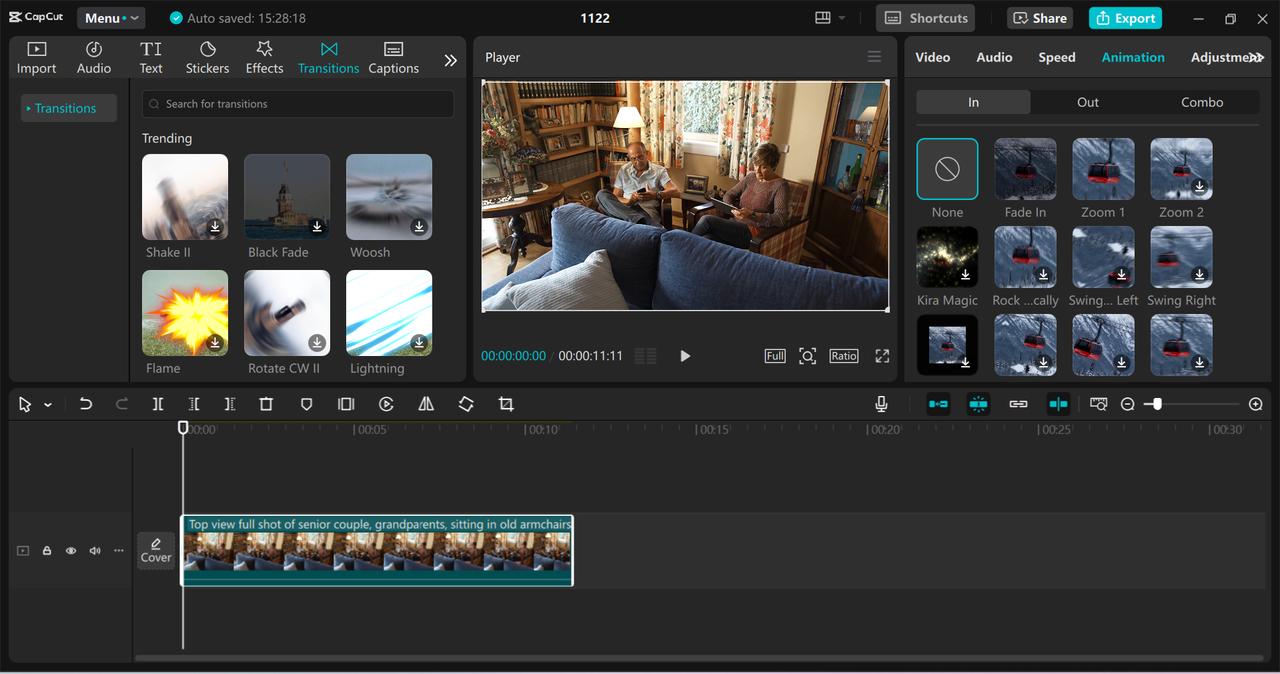
Task: Enter fullscreen preview mode
Action: tap(882, 356)
